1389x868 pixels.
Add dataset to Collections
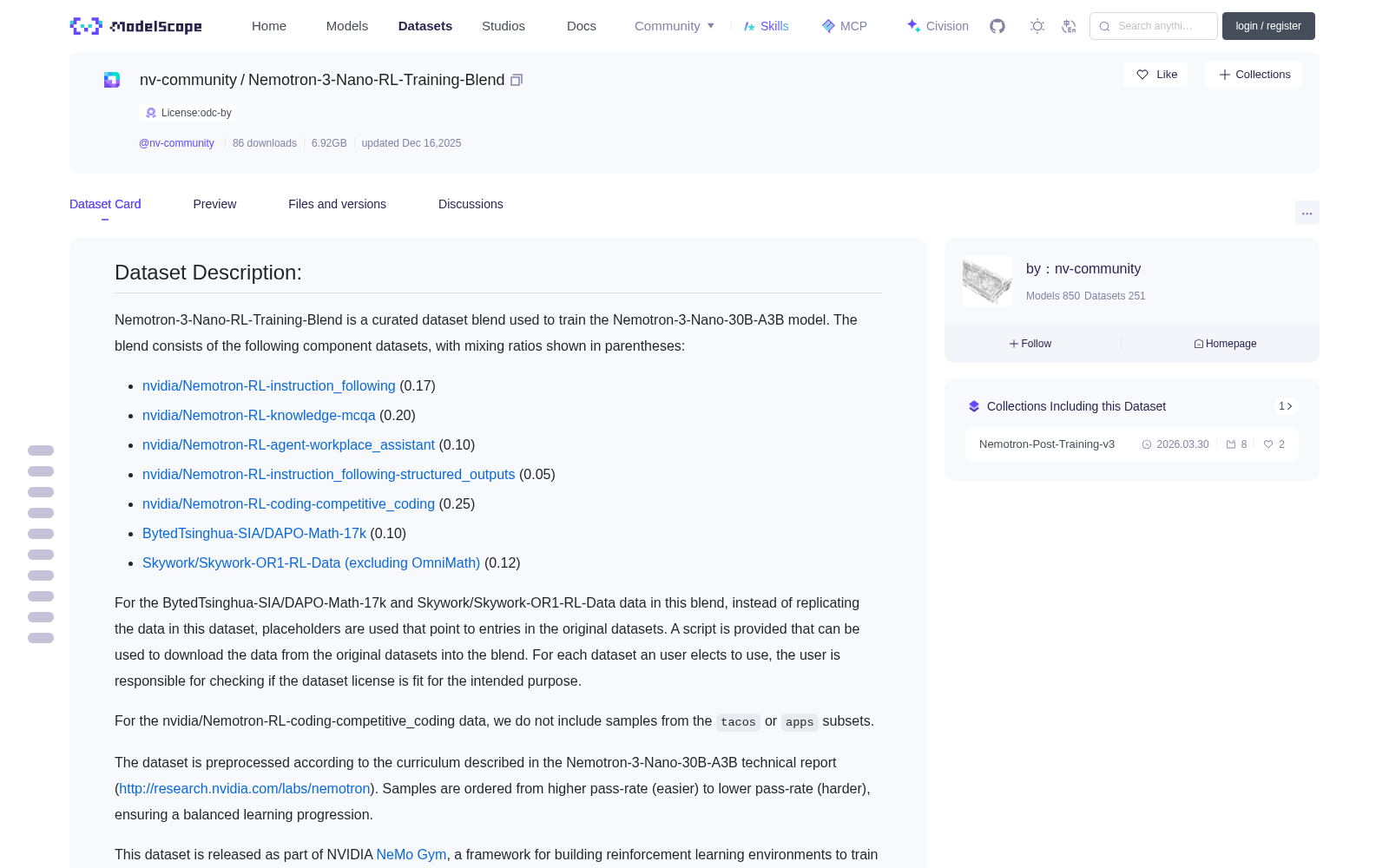[x=1254, y=75]
